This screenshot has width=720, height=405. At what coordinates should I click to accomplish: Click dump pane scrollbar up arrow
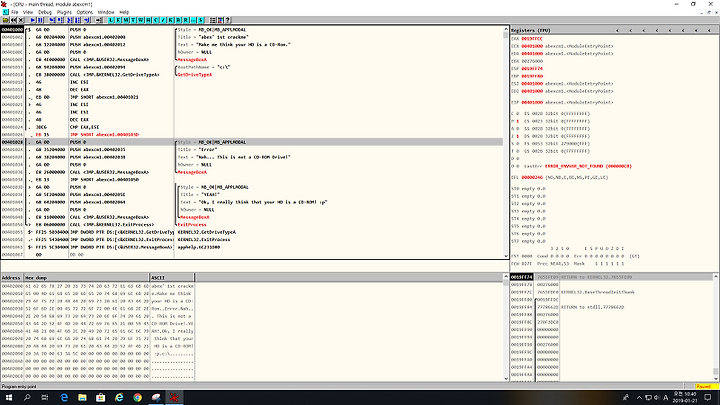point(506,277)
